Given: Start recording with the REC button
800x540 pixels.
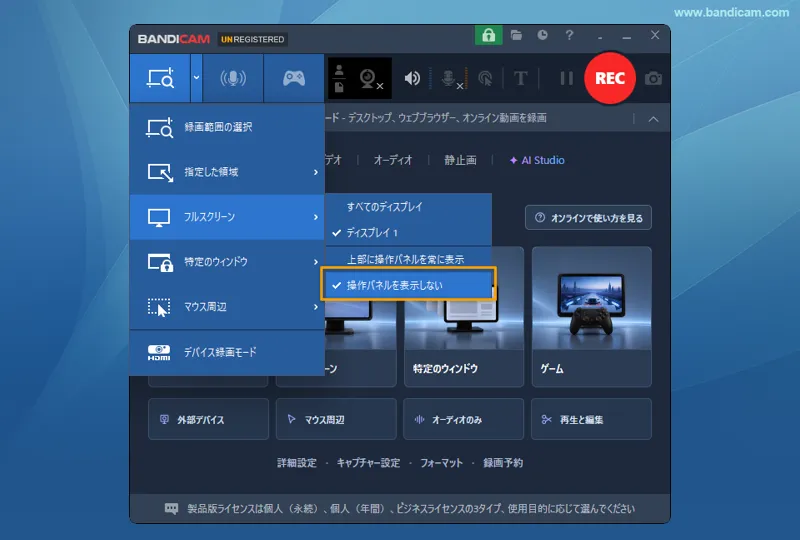Looking at the screenshot, I should [x=610, y=78].
